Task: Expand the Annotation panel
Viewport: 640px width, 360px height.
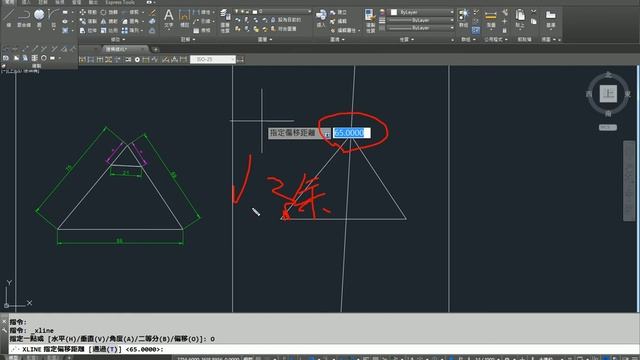Action: tap(188, 40)
